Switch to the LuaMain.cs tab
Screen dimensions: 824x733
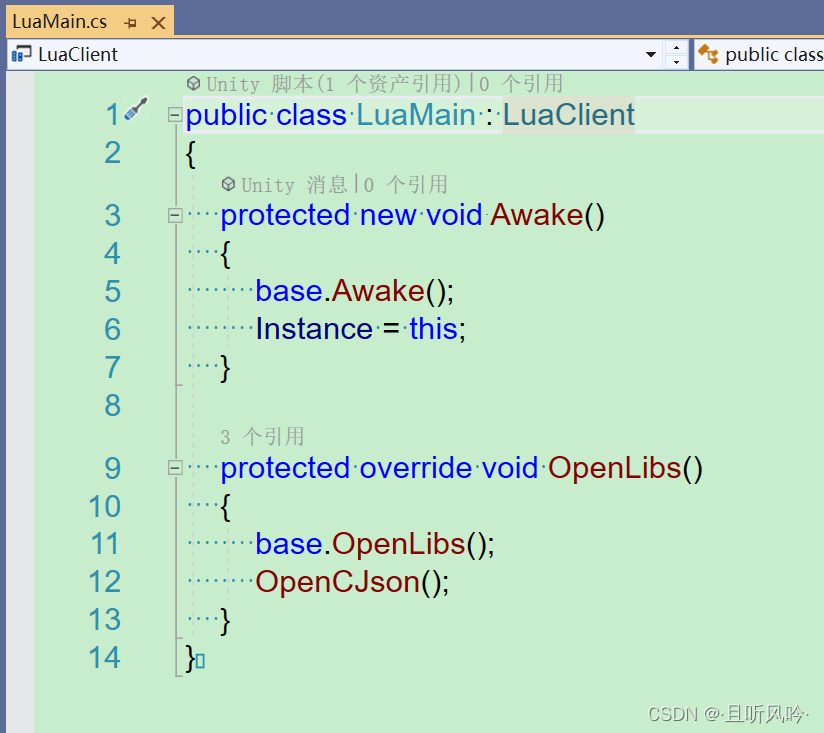coord(60,20)
